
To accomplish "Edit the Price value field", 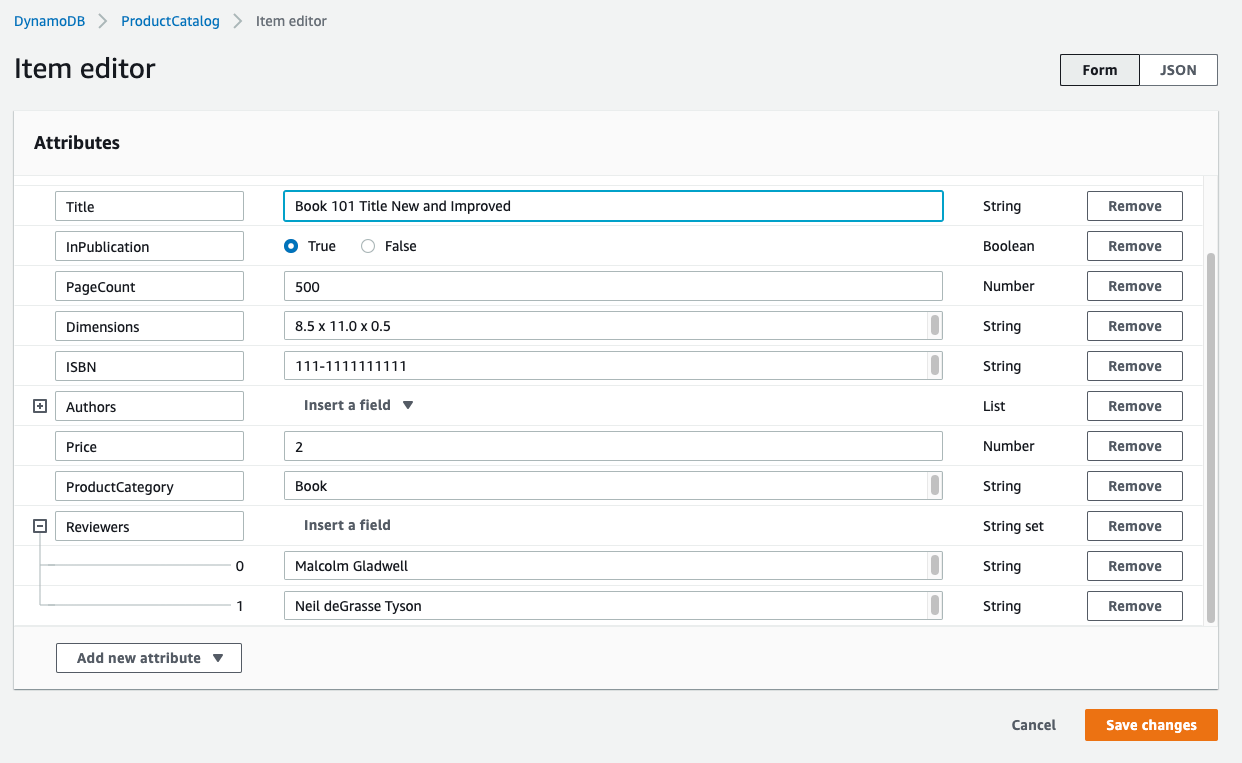I will [x=613, y=446].
